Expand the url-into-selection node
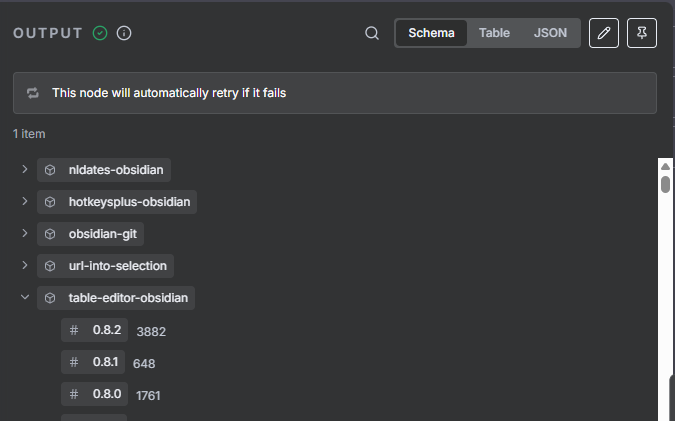Viewport: 675px width, 421px height. click(x=25, y=265)
